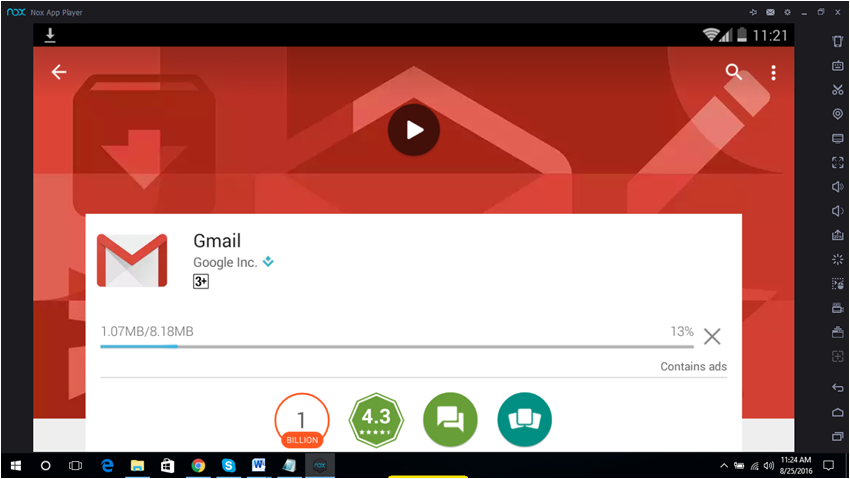The image size is (850, 479).
Task: Open Play Store search magnifier
Action: (734, 72)
